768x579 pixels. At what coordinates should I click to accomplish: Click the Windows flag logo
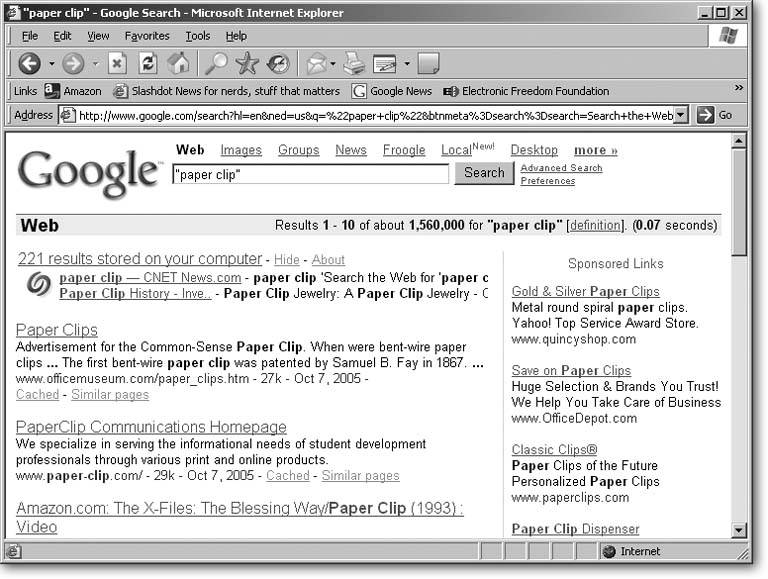[728, 36]
